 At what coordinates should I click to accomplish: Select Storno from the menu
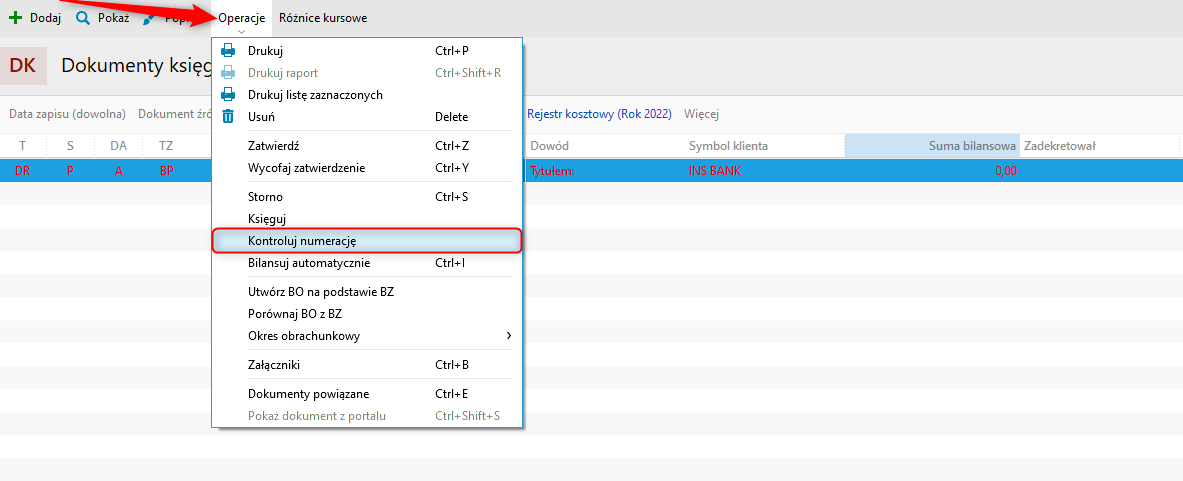click(265, 197)
